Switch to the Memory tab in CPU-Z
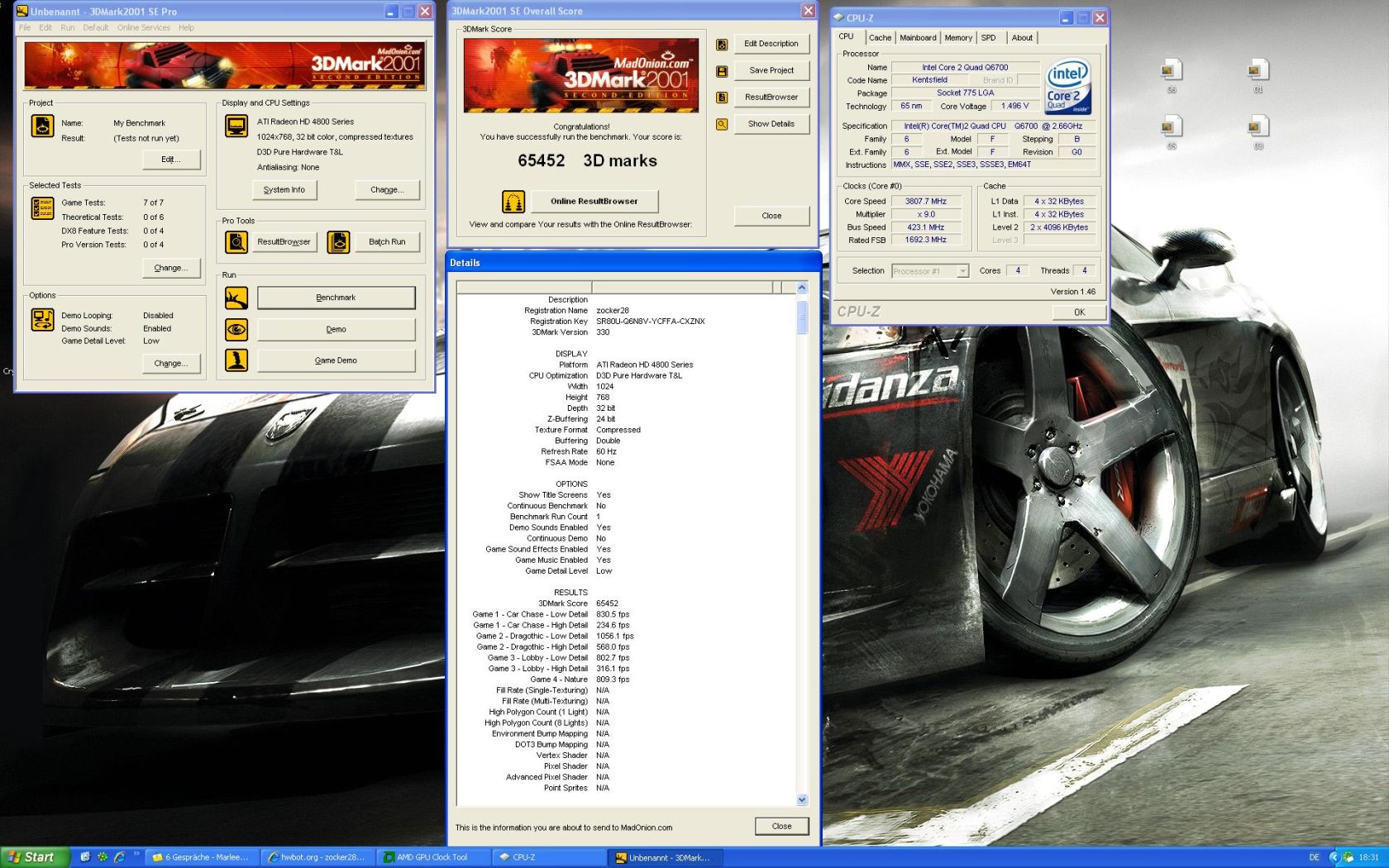This screenshot has height=868, width=1389. pyautogui.click(x=958, y=38)
